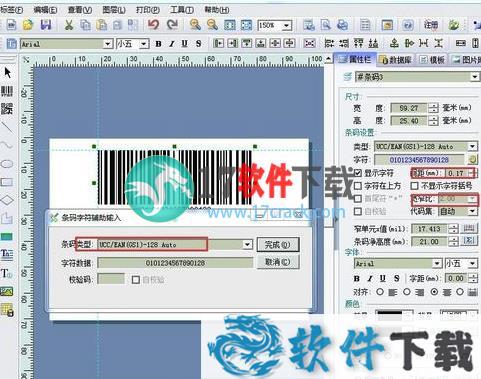Adjust the 条码净高度 21.00 spinner
The image size is (481, 379).
(x=453, y=241)
